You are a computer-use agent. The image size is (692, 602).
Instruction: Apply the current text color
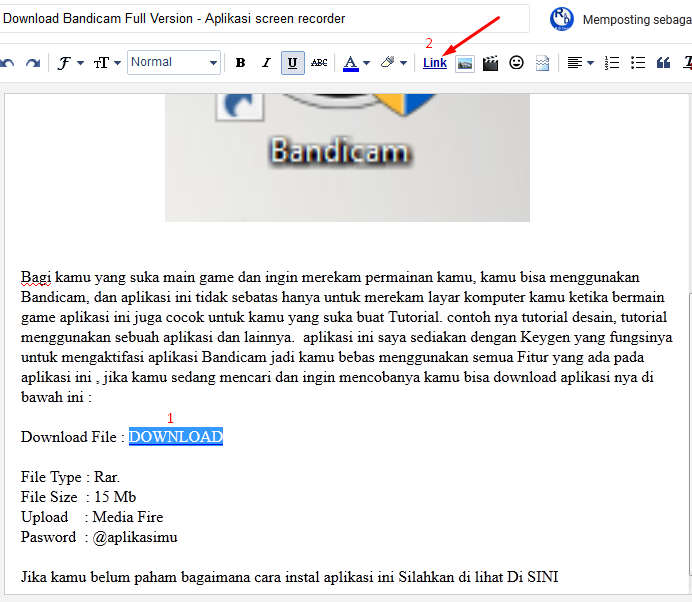[350, 63]
